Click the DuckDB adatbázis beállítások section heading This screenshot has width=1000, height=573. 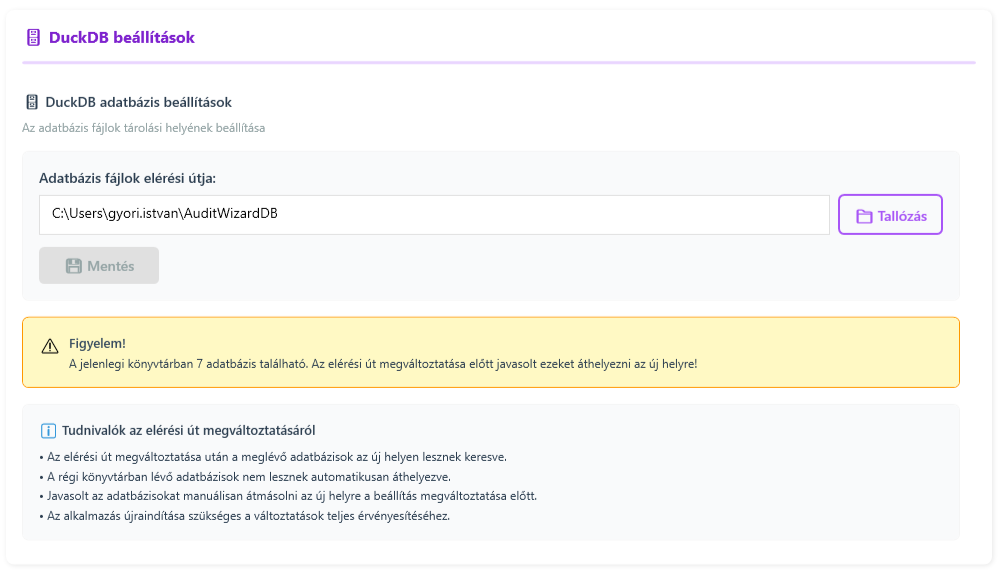click(138, 102)
